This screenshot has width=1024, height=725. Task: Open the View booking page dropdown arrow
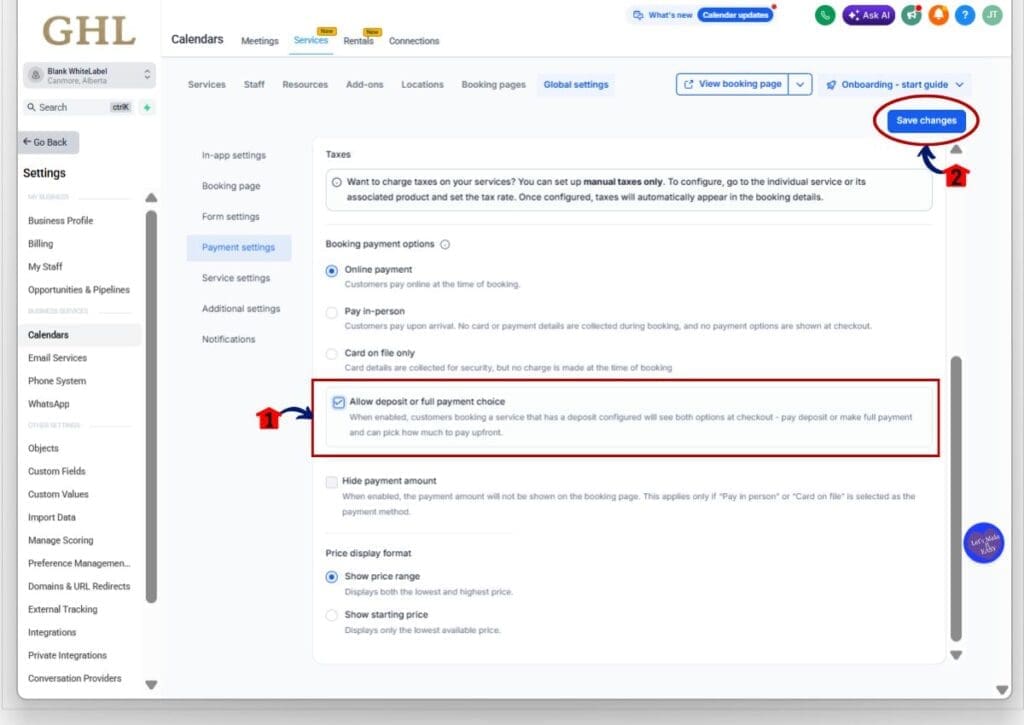(800, 84)
